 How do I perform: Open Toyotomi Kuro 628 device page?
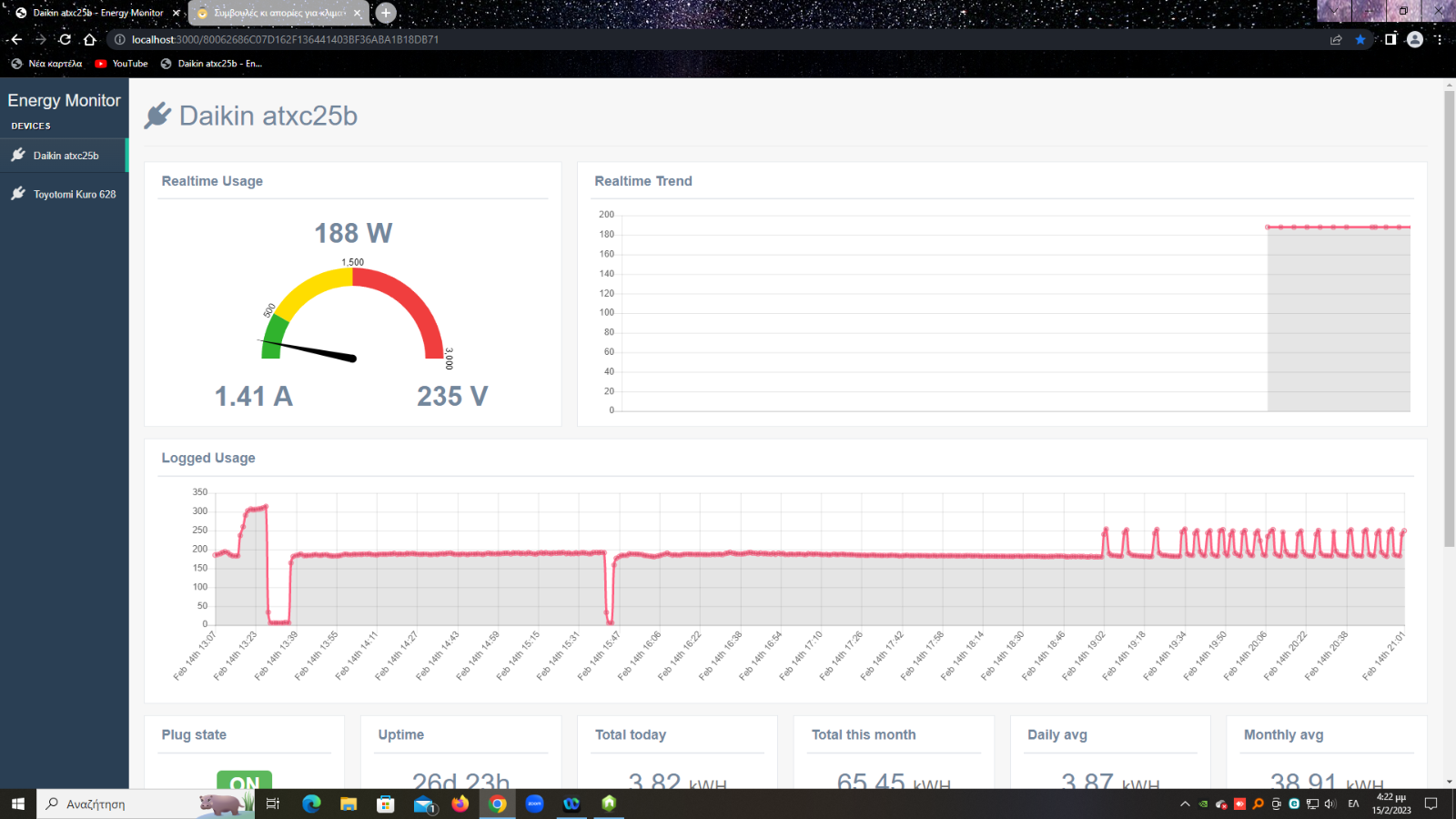pos(64,194)
